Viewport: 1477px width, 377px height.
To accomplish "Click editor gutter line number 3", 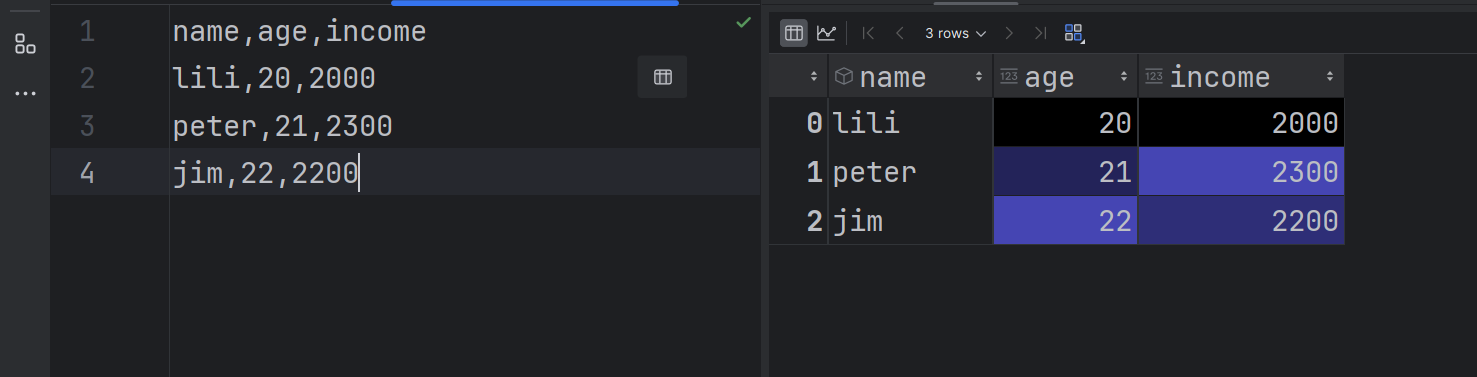I will (x=87, y=126).
